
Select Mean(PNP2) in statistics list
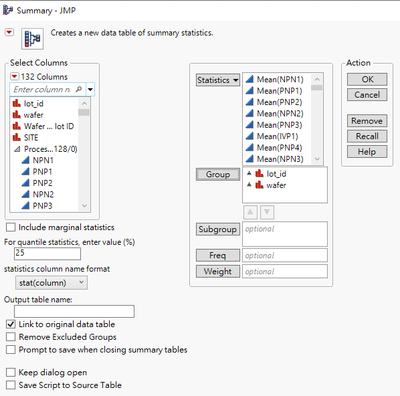pyautogui.click(x=279, y=102)
